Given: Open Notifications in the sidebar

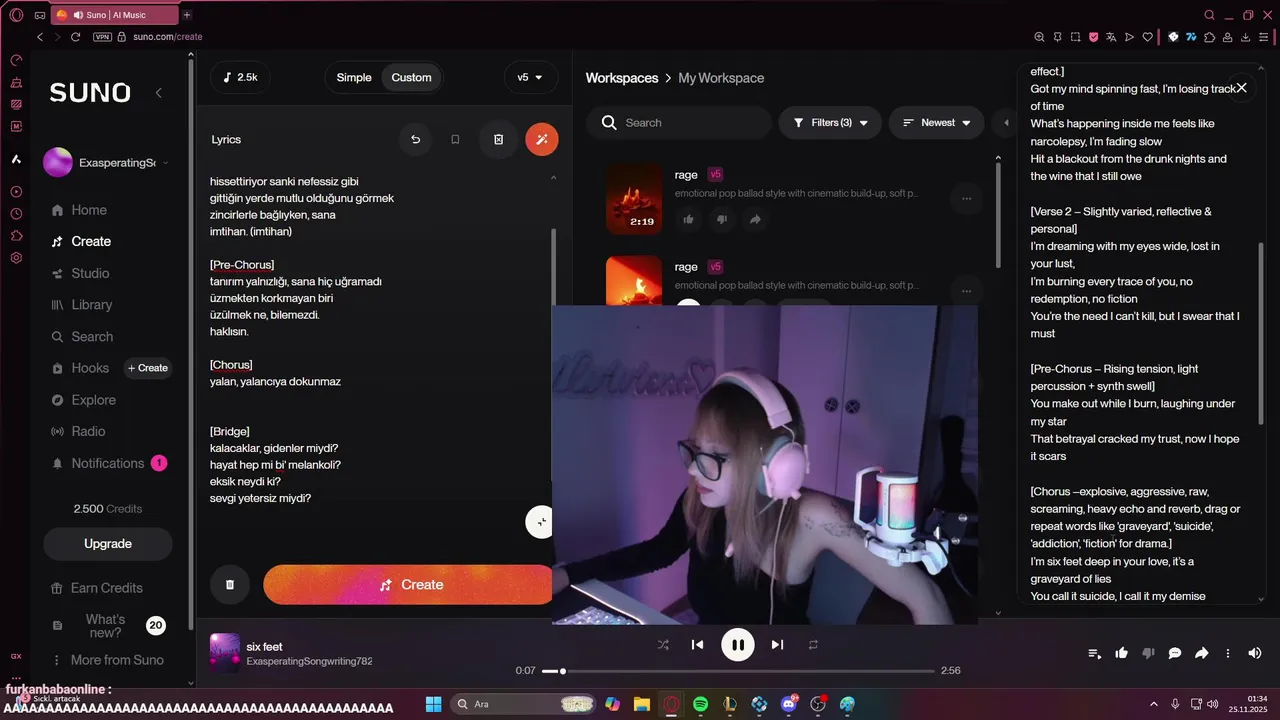Looking at the screenshot, I should (108, 463).
